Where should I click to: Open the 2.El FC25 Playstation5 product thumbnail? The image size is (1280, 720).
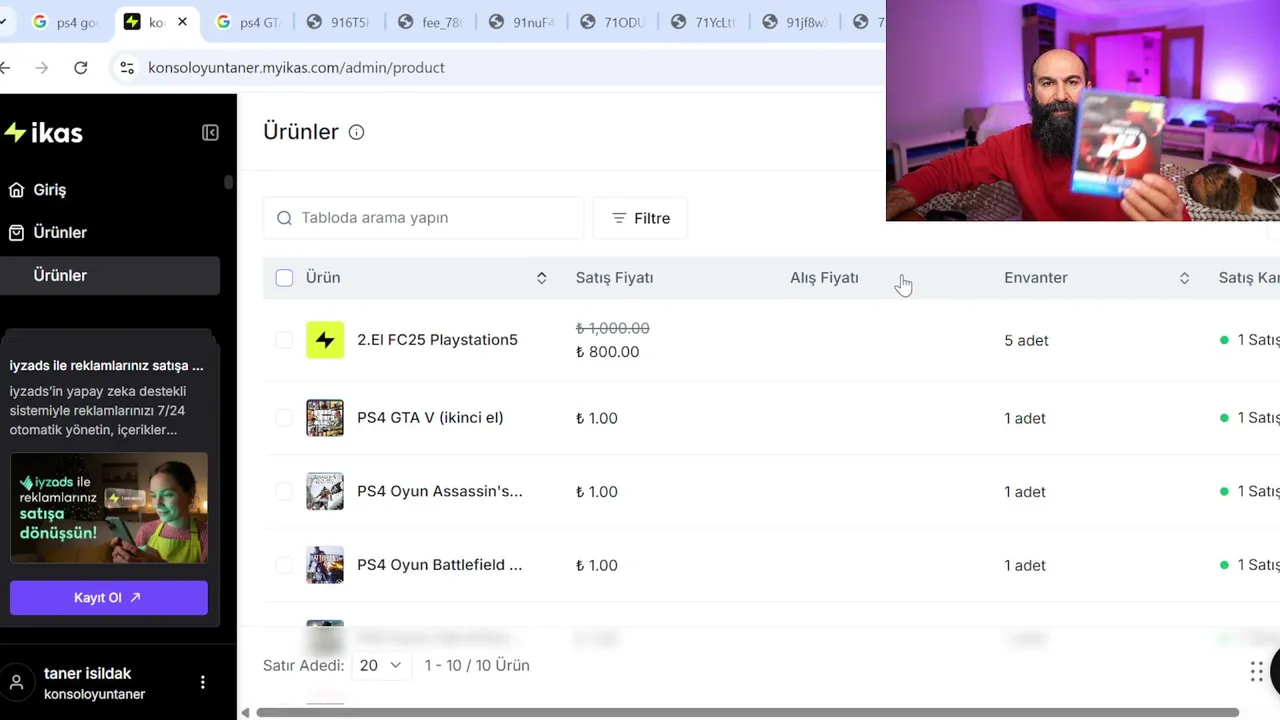[325, 340]
